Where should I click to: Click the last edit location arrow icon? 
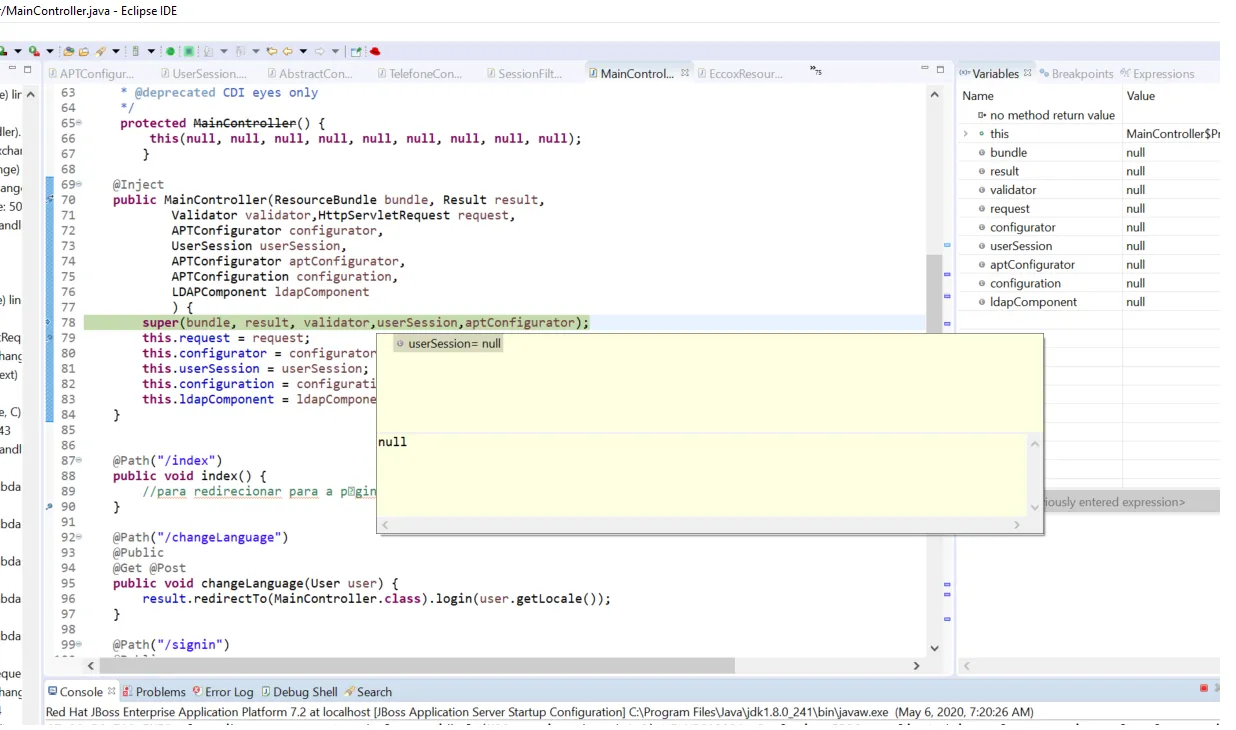coord(271,51)
